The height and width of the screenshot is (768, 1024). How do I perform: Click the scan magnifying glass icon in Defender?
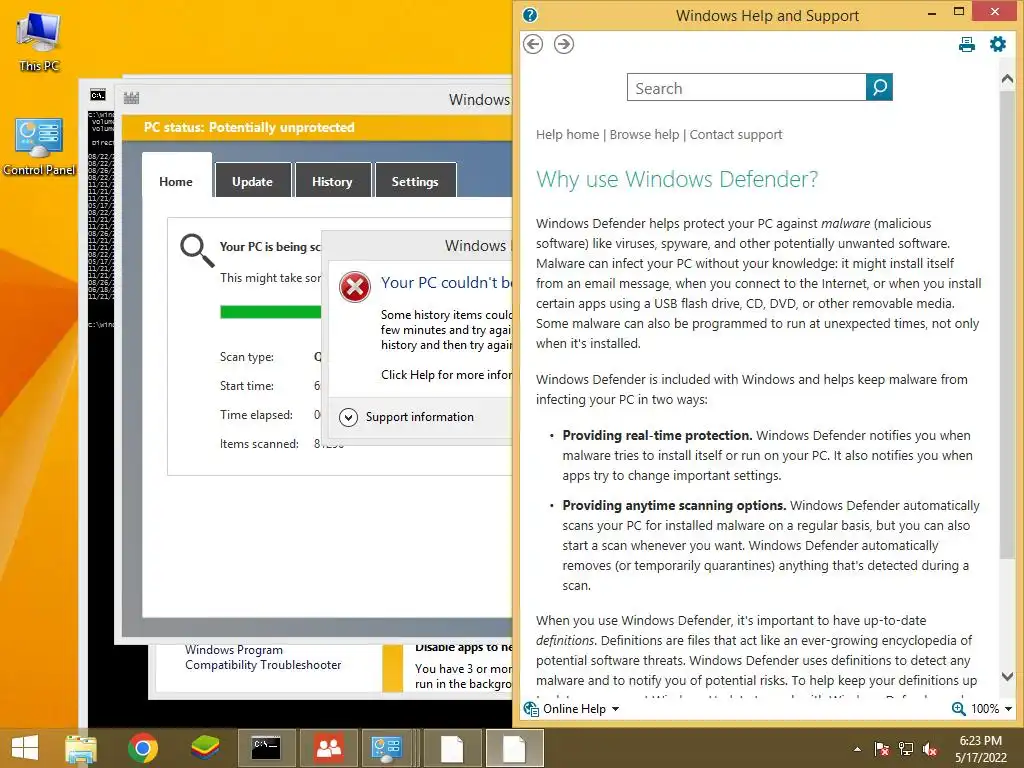(197, 251)
